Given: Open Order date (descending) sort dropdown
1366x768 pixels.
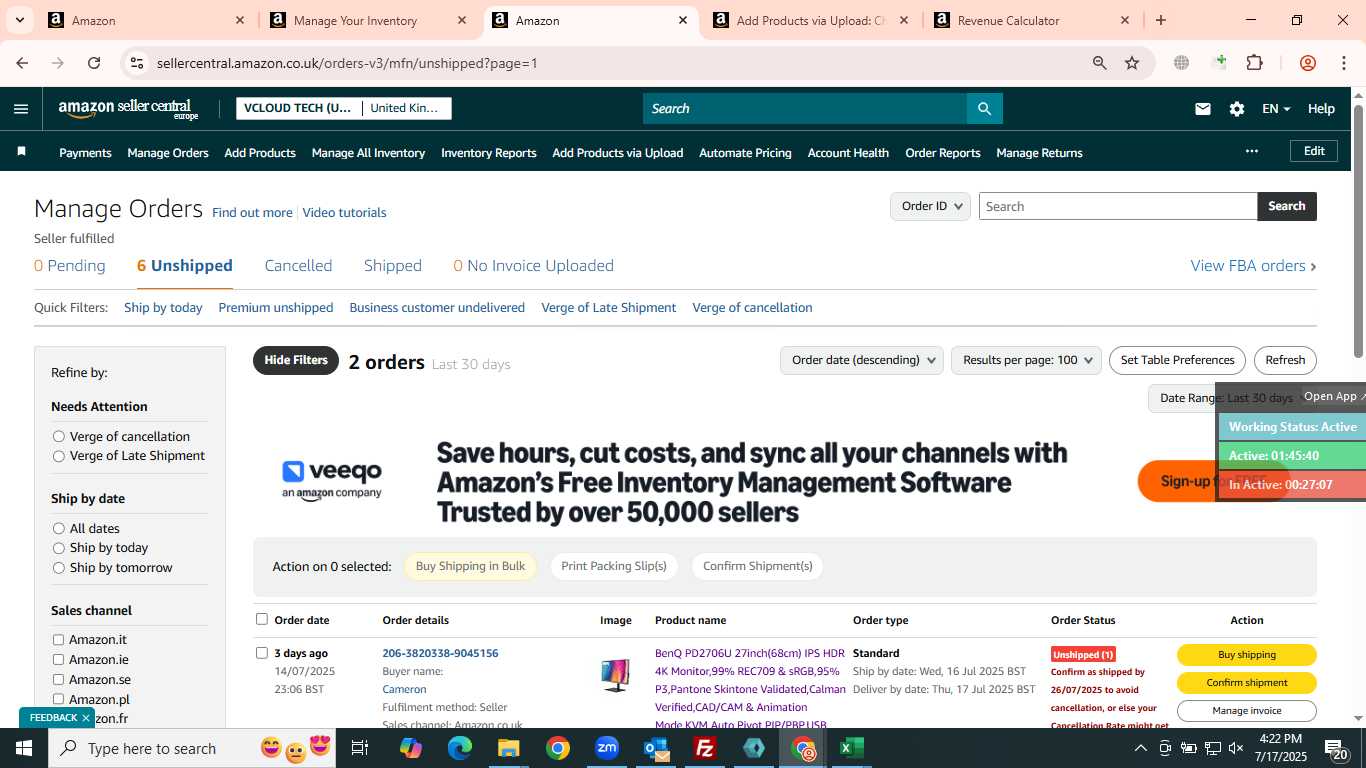Looking at the screenshot, I should click(861, 360).
